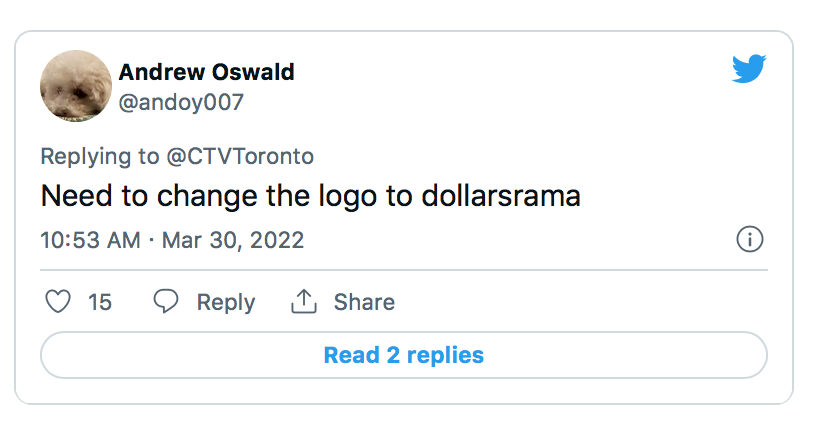
Task: Click the tweet text about dollarsrama
Action: click(310, 196)
